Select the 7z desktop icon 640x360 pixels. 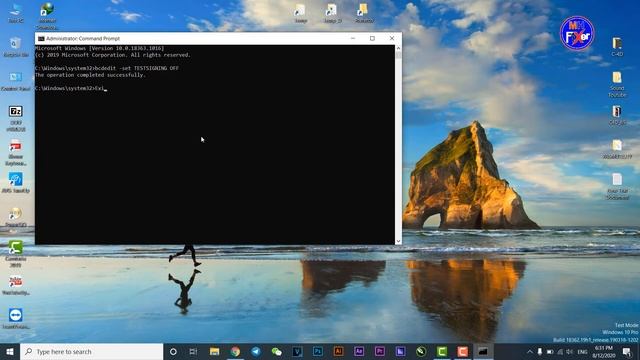[x=16, y=118]
